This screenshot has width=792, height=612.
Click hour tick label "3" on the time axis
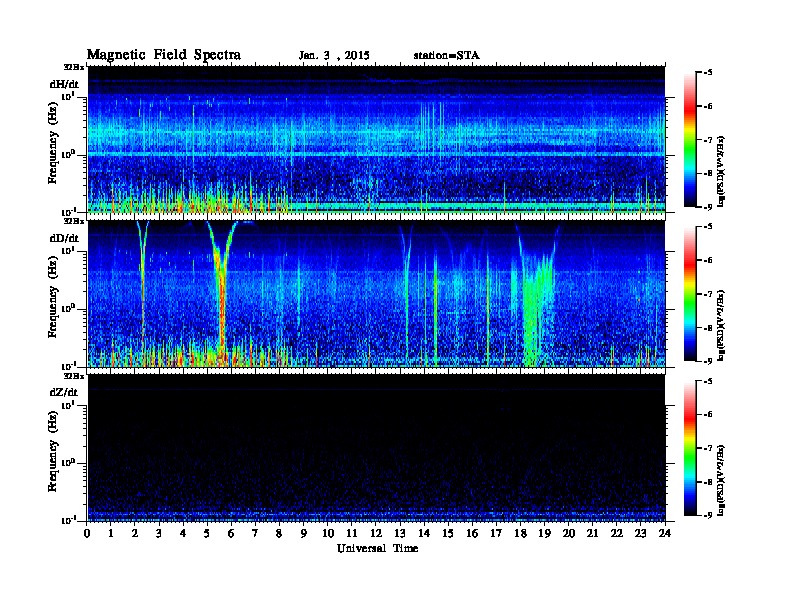159,533
